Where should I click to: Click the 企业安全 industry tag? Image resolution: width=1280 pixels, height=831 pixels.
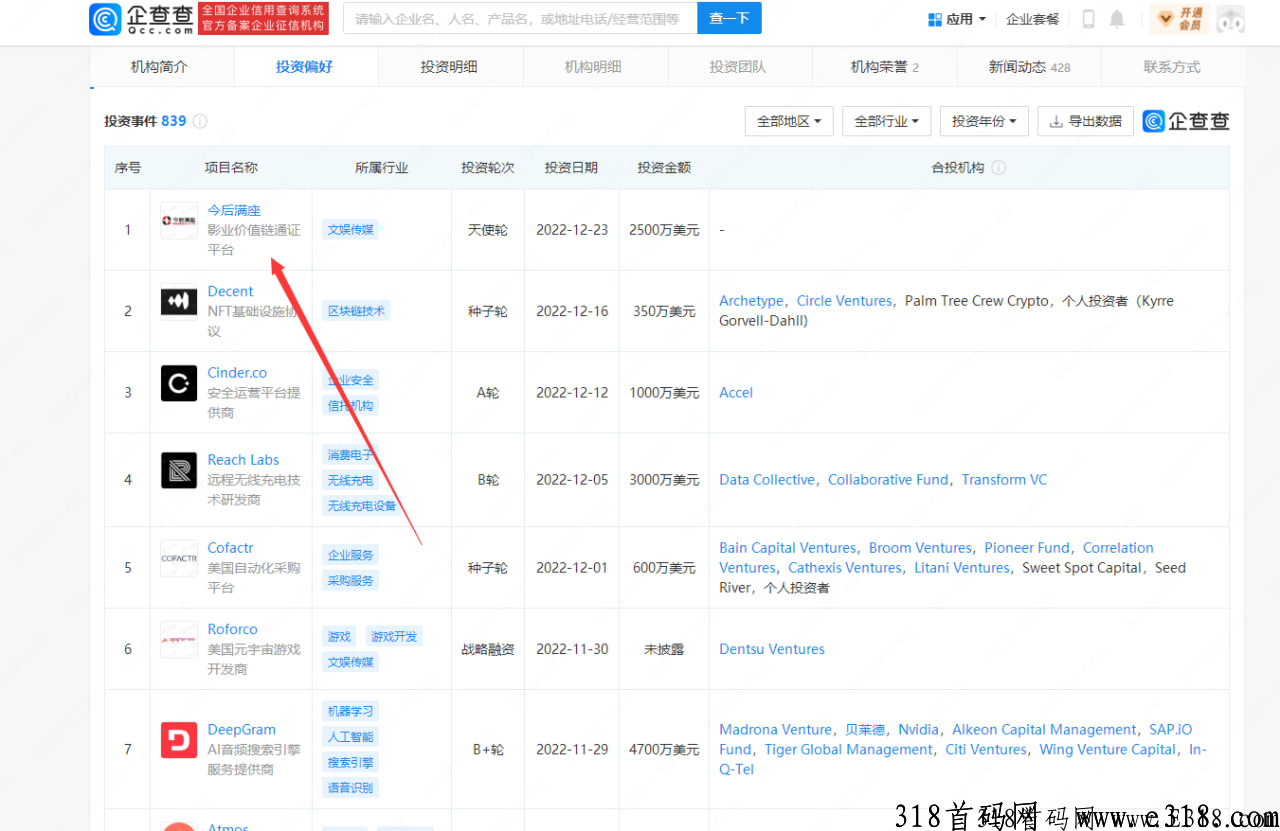click(351, 380)
